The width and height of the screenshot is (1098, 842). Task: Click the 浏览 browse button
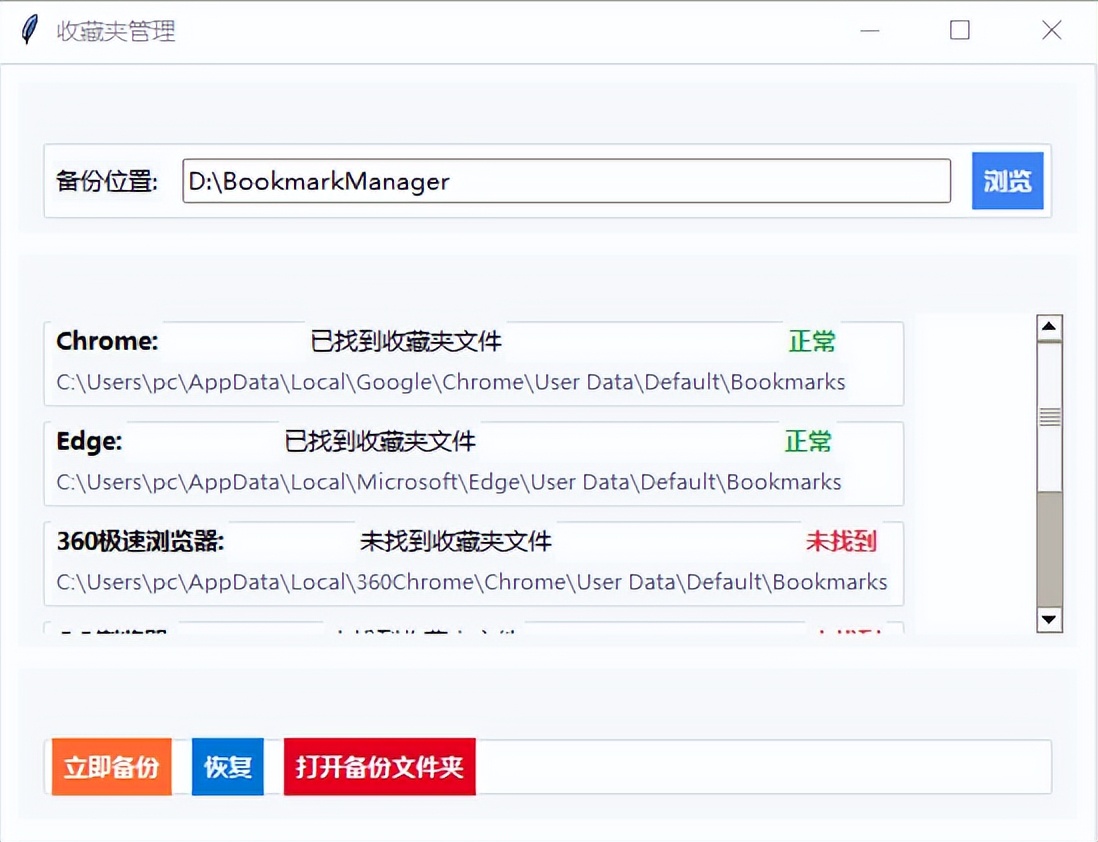point(1007,181)
